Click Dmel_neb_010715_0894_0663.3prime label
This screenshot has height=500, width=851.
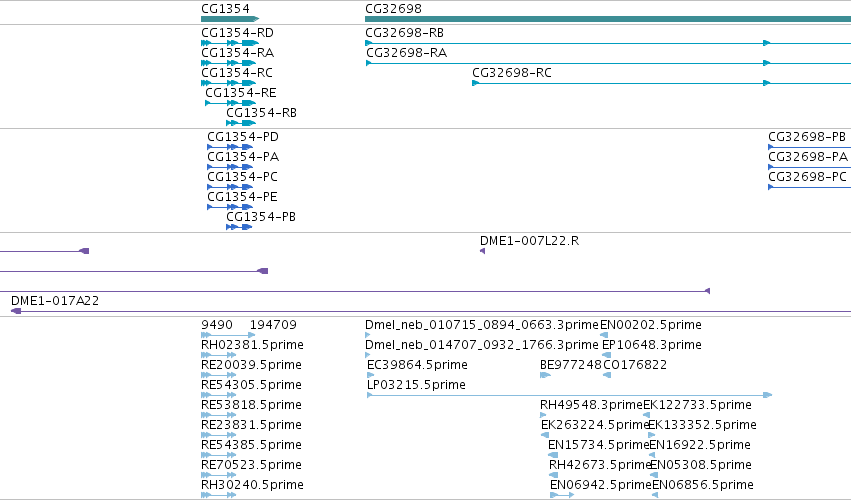[481, 325]
